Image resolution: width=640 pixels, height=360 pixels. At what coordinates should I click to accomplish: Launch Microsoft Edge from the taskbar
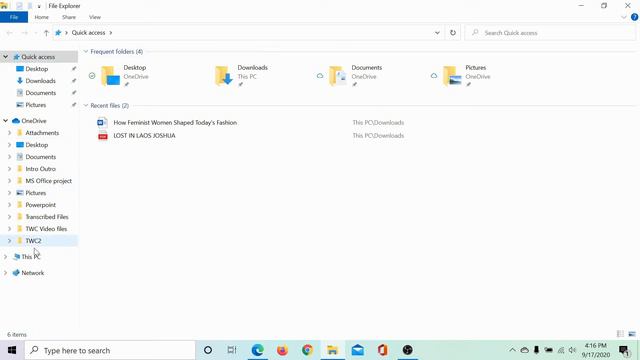[x=258, y=350]
